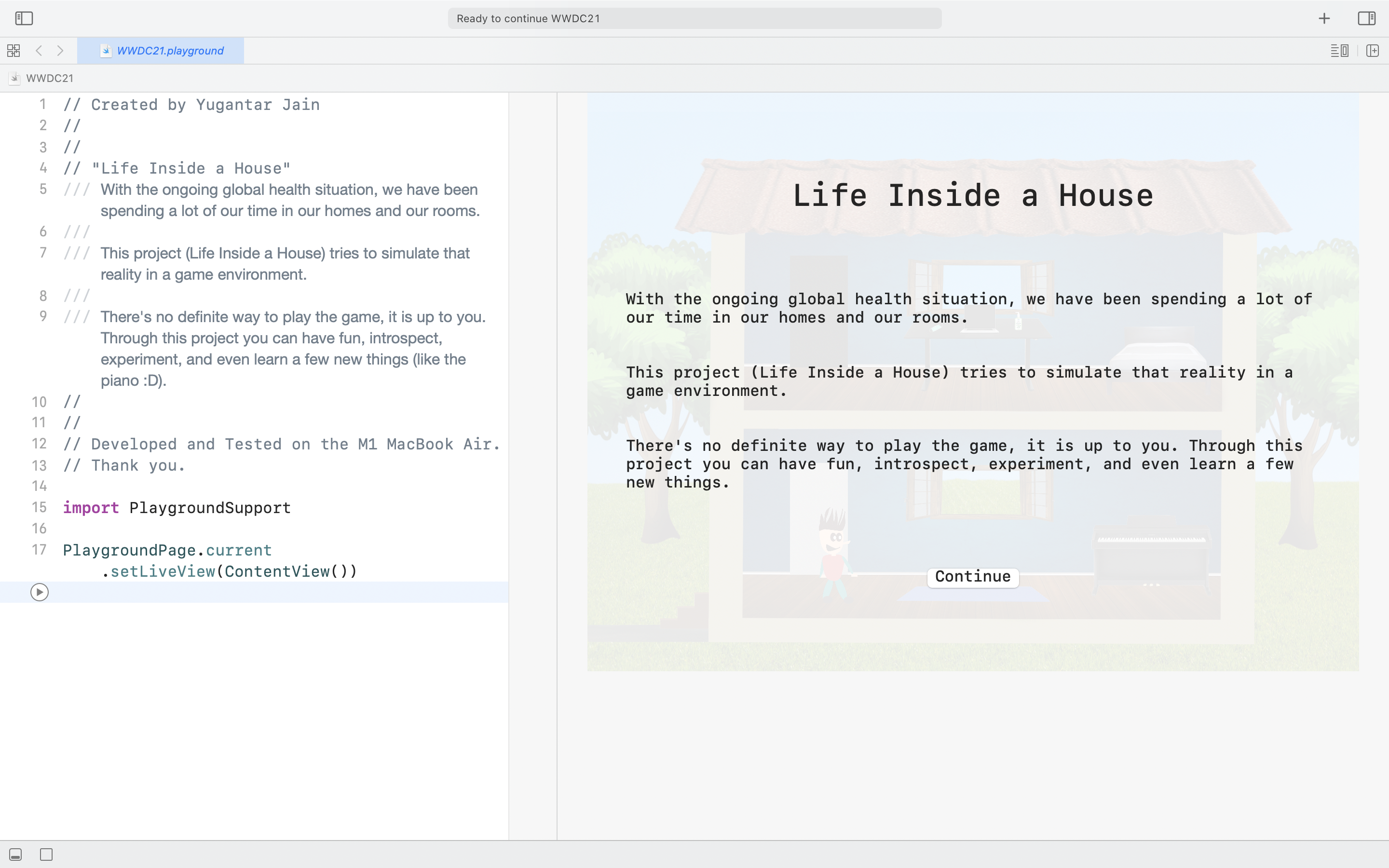Click the 'Life Inside a House' title
The image size is (1389, 868).
click(x=973, y=195)
